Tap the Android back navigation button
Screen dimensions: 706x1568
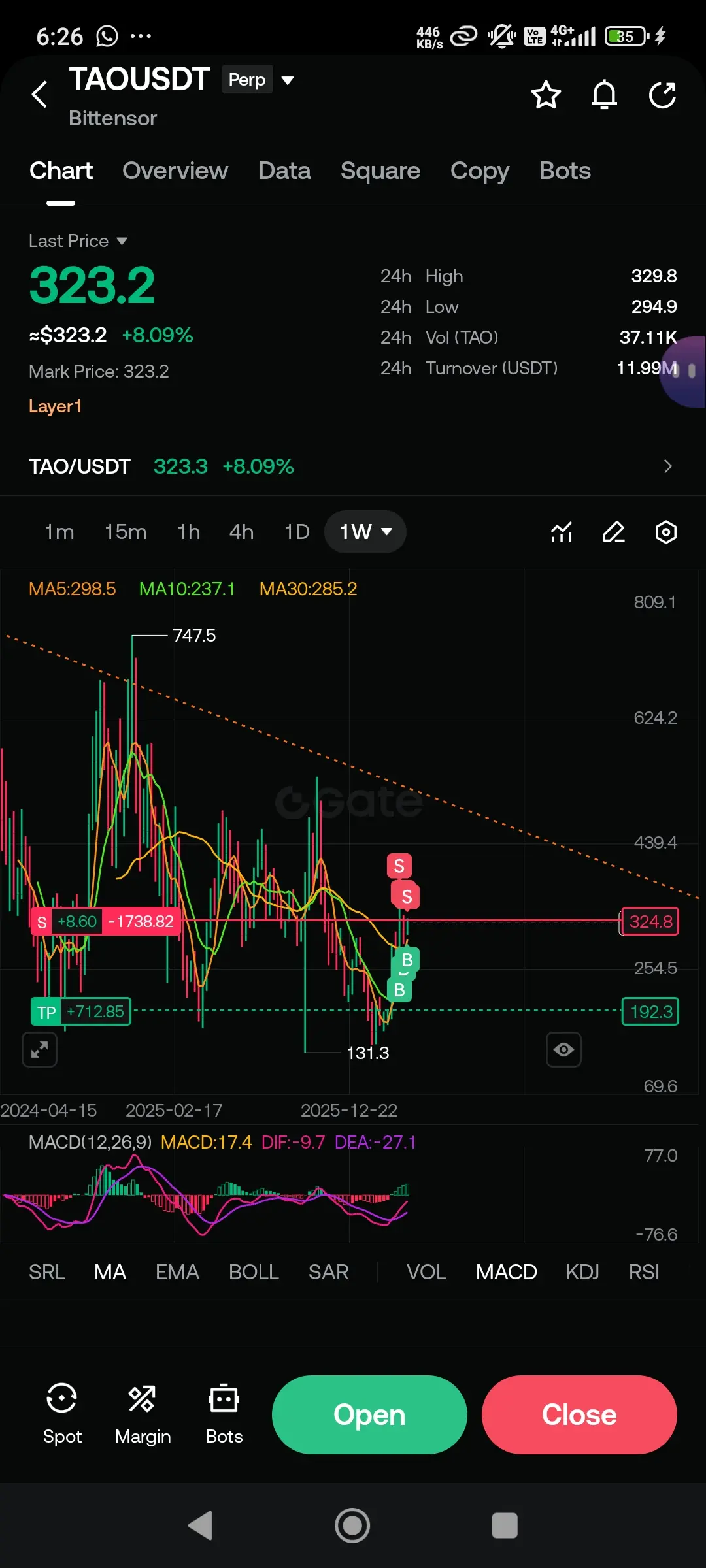pyautogui.click(x=200, y=1526)
